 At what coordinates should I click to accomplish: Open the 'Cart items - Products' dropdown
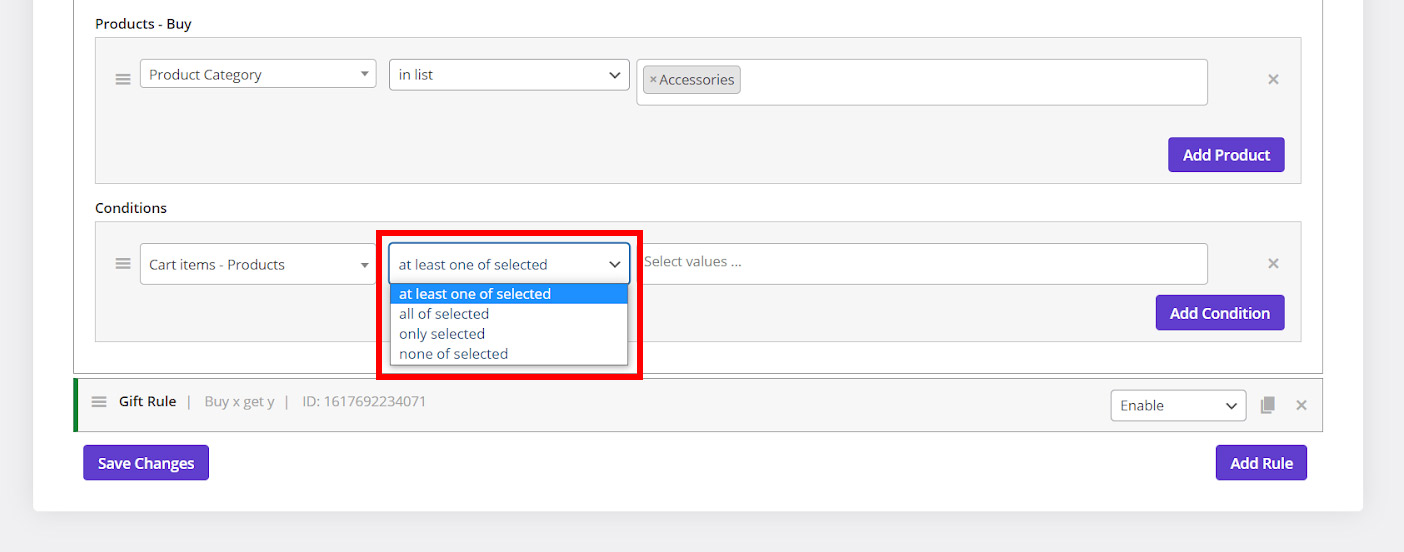258,265
